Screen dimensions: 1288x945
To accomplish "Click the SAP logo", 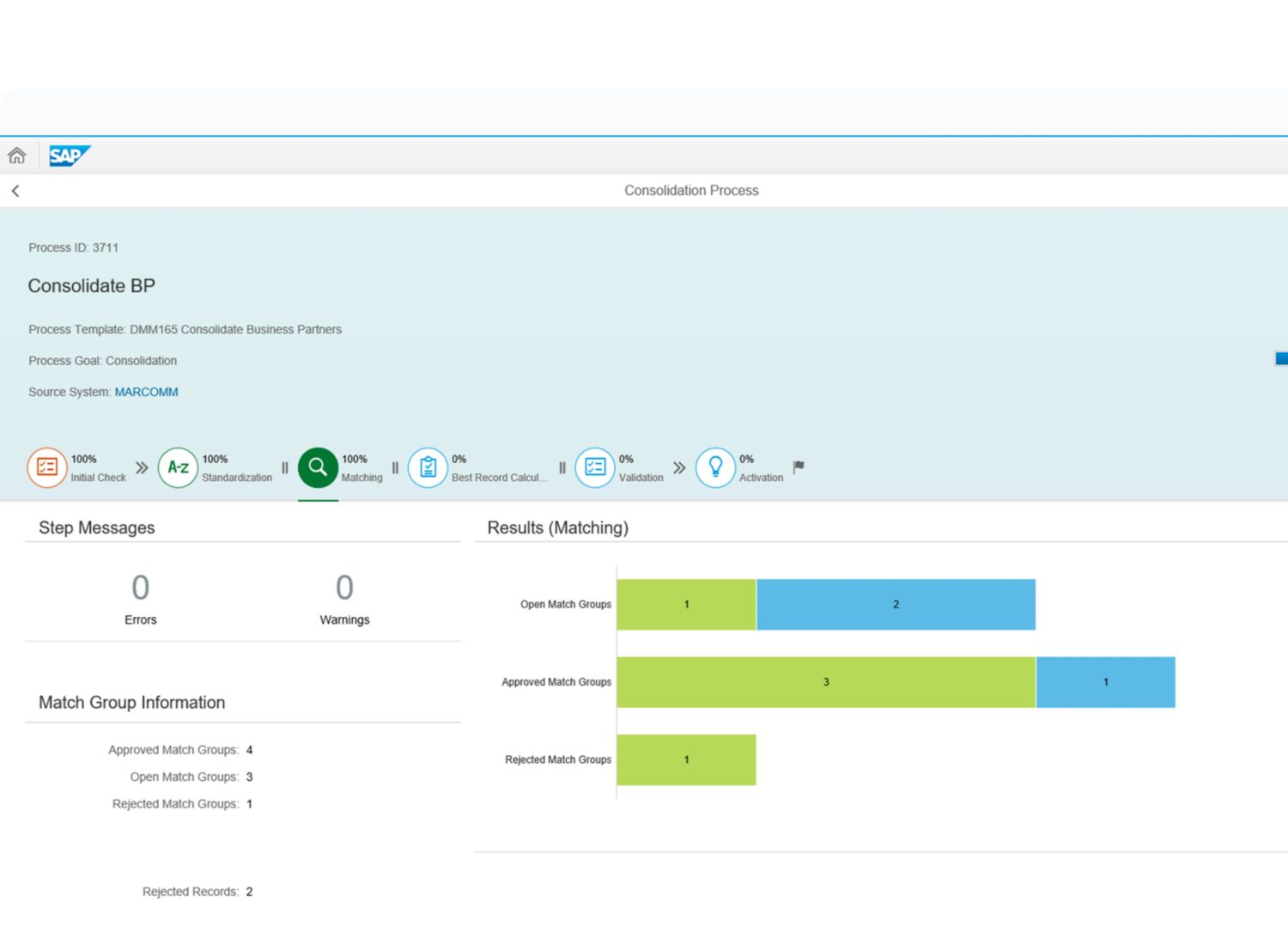I will 69,155.
